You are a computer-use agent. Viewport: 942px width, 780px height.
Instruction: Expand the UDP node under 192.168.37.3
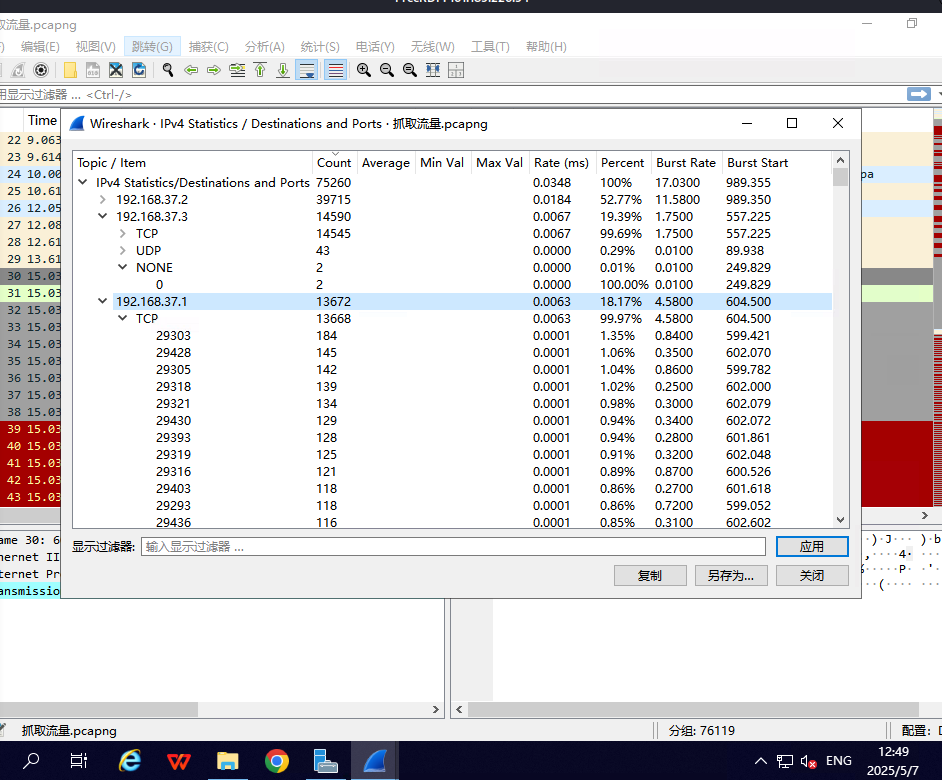click(x=123, y=250)
